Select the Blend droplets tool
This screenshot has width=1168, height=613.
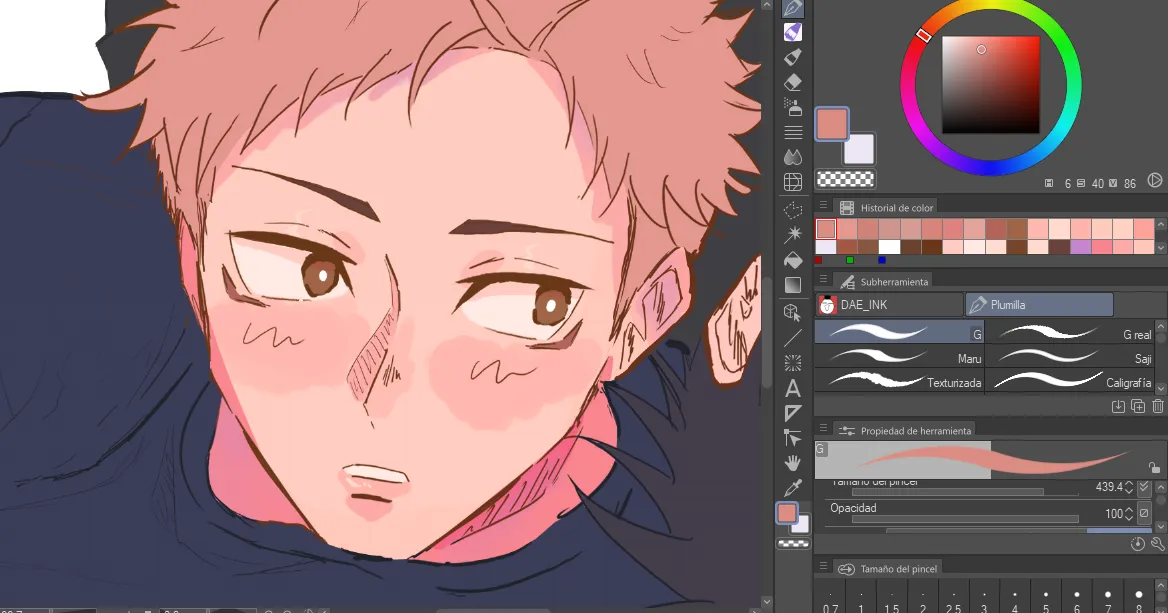(793, 157)
